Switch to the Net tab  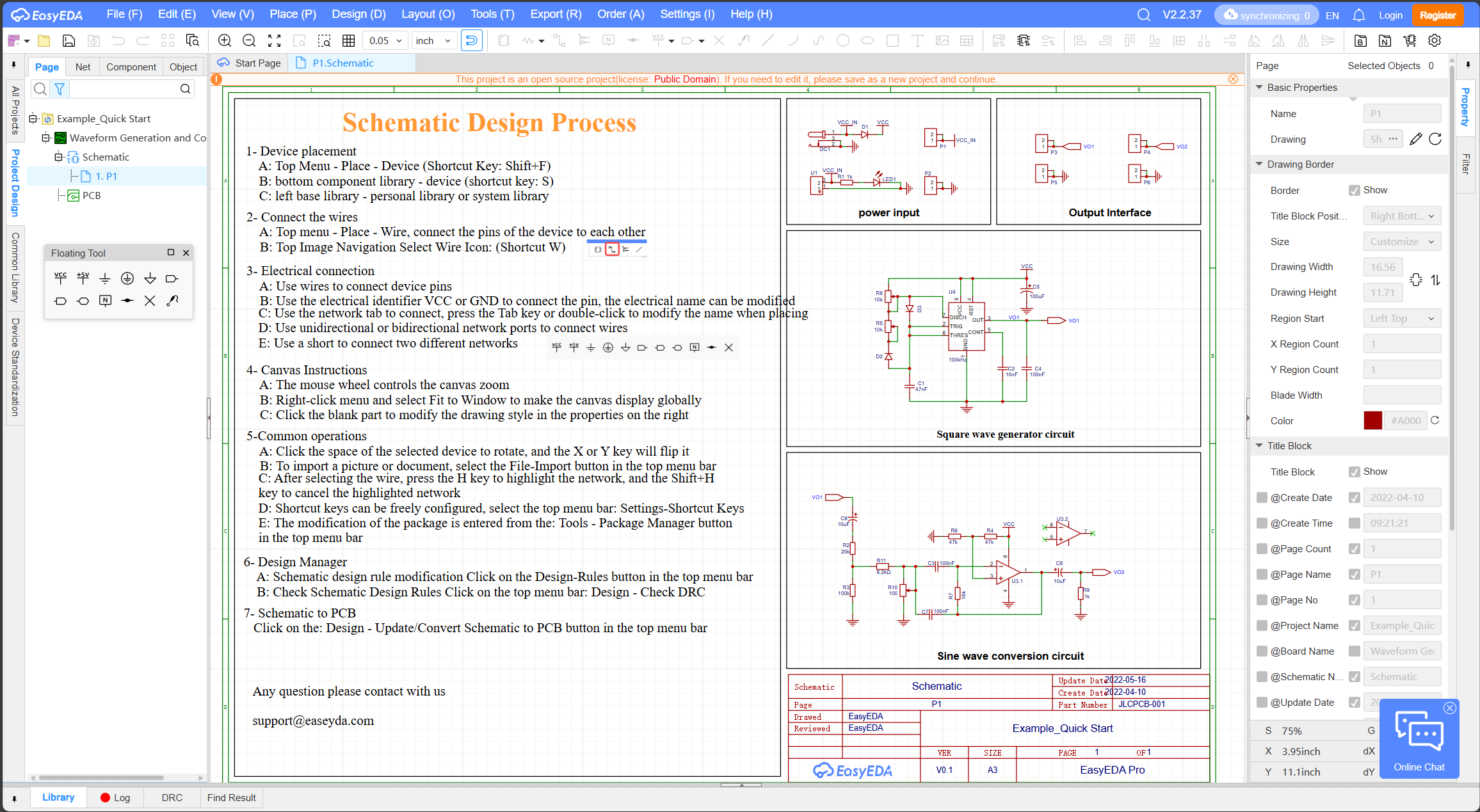coord(83,67)
